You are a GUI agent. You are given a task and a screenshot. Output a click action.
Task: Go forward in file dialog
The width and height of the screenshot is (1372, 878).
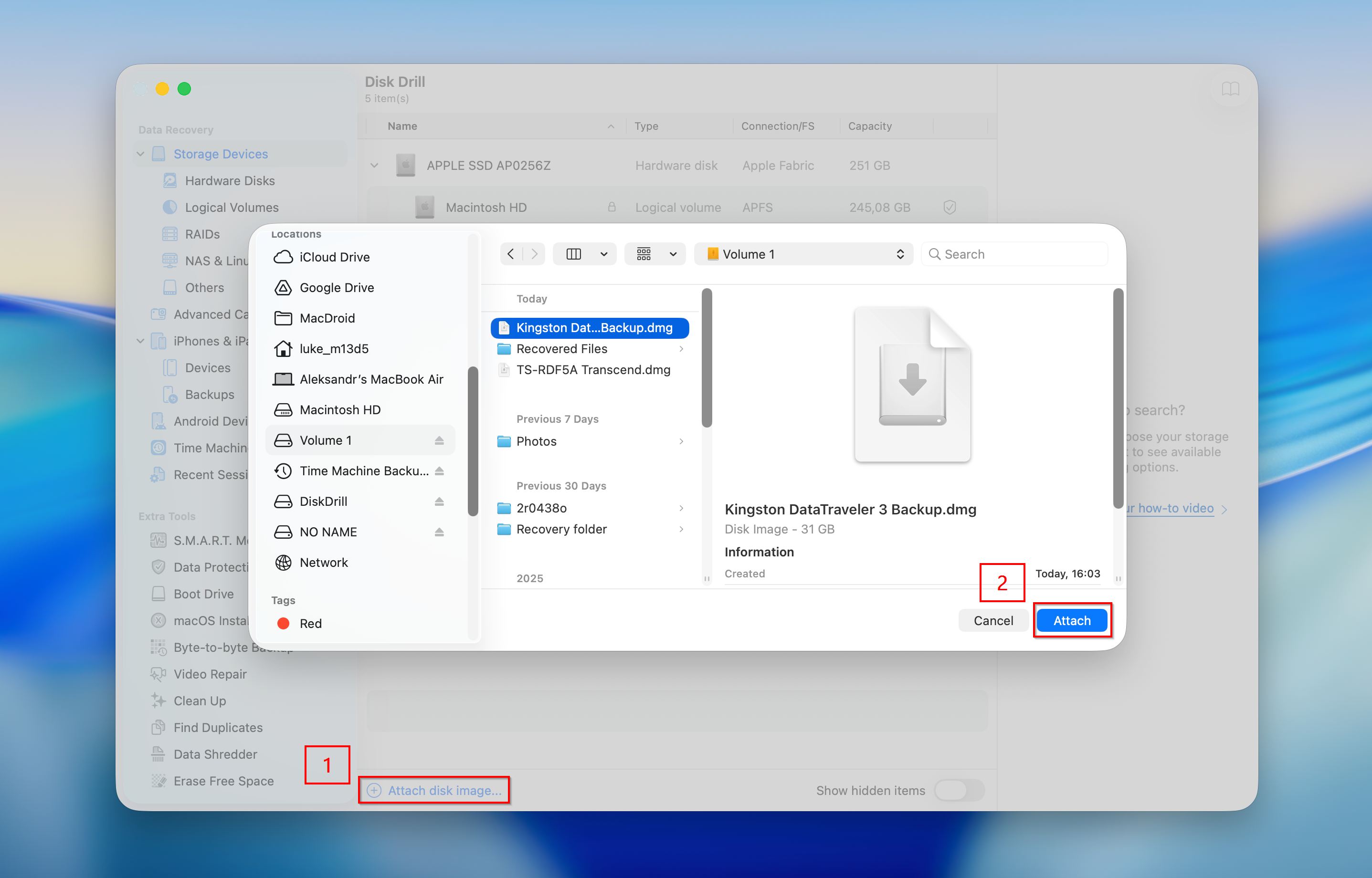pyautogui.click(x=534, y=254)
